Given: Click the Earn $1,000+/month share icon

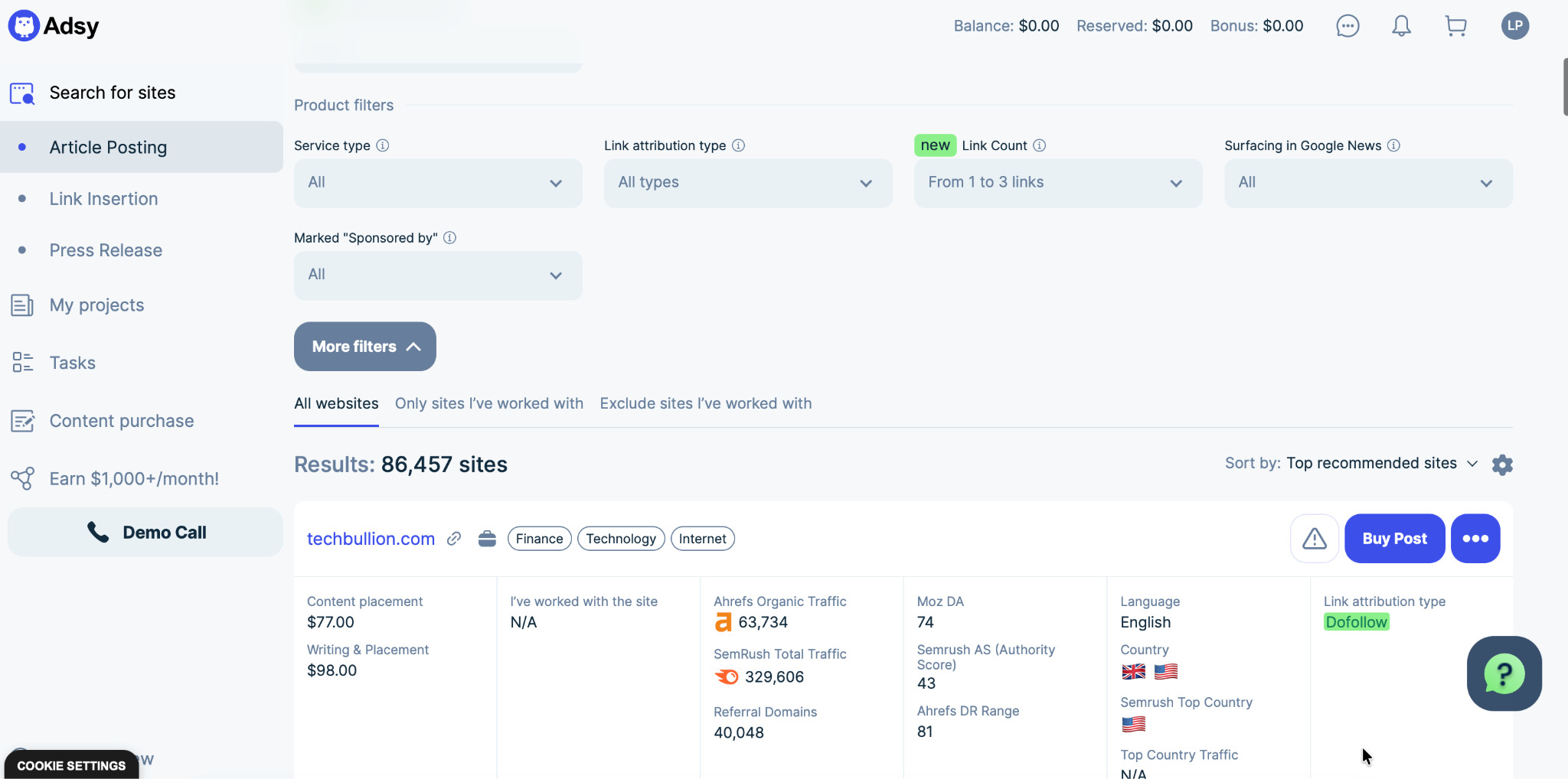Looking at the screenshot, I should pos(22,478).
